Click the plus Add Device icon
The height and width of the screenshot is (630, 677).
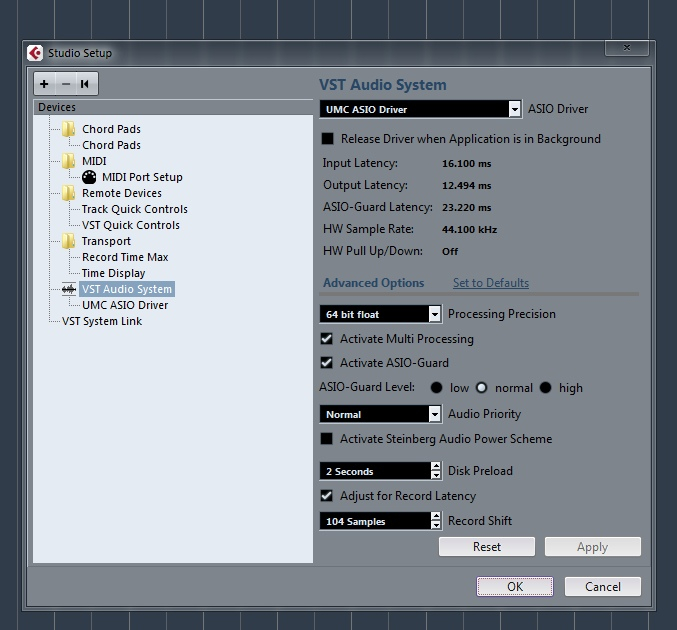[x=44, y=84]
